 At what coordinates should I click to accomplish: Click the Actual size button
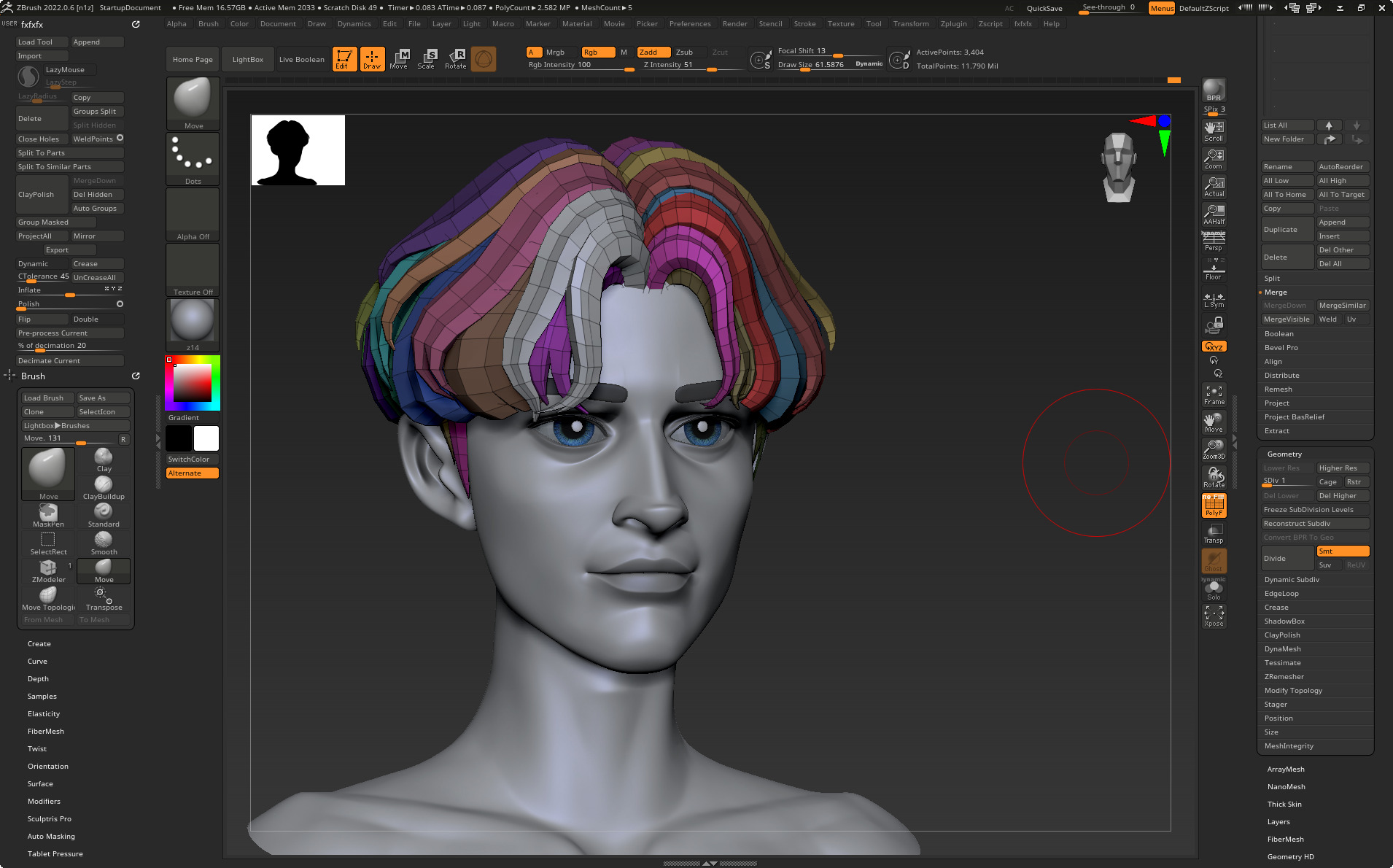1214,187
